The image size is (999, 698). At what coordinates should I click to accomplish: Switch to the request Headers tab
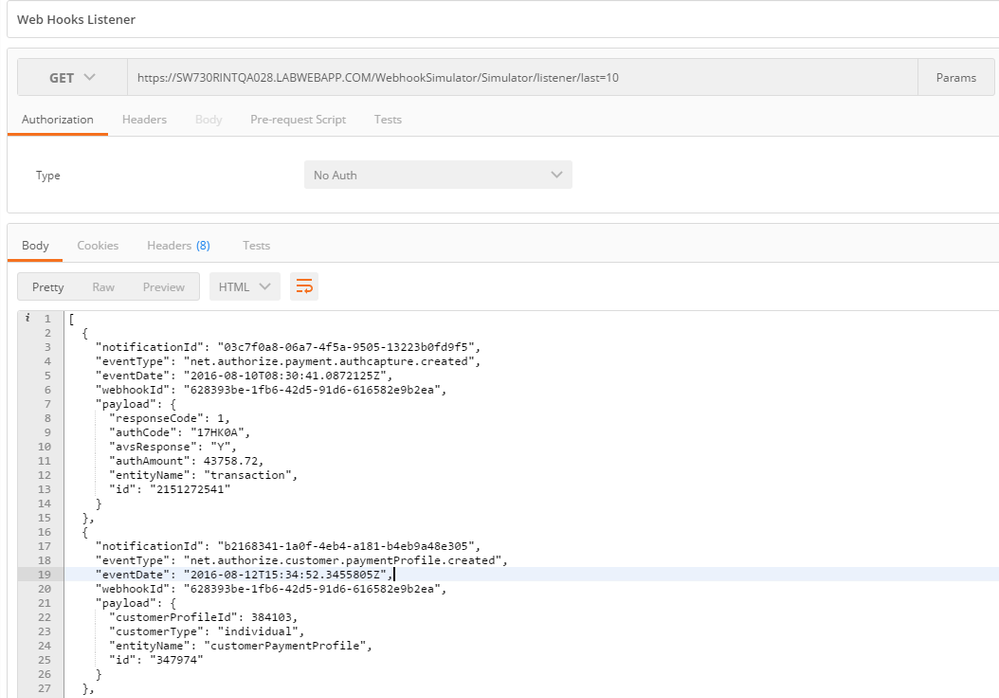[144, 119]
